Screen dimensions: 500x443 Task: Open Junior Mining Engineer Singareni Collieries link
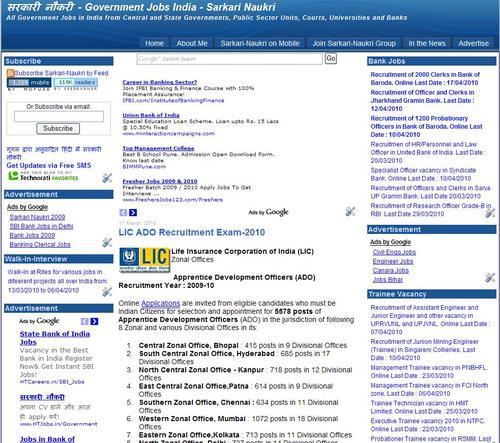pos(425,350)
